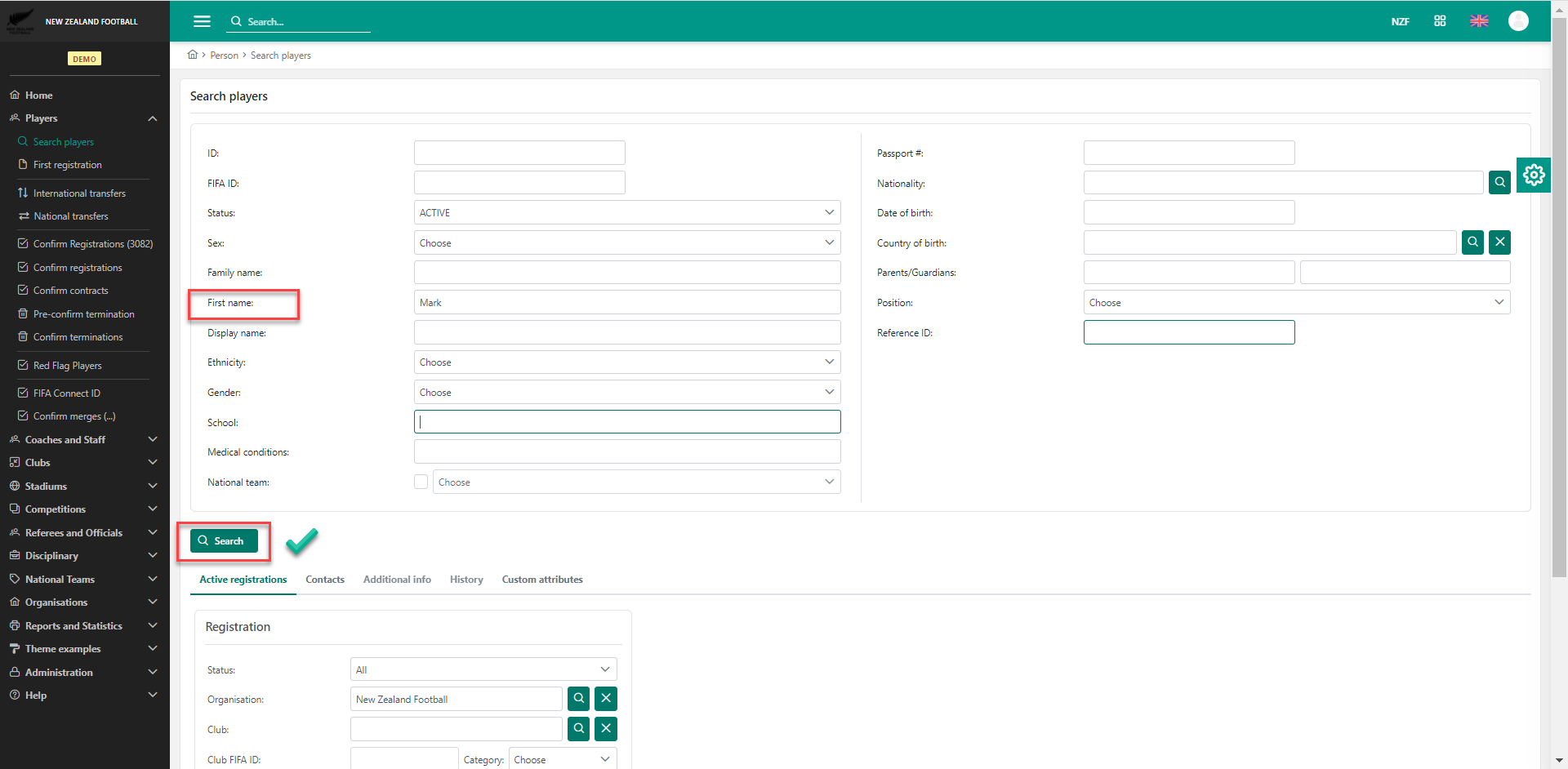Go to home via breadcrumb house icon
Screen dimensions: 1568x769
pos(193,55)
